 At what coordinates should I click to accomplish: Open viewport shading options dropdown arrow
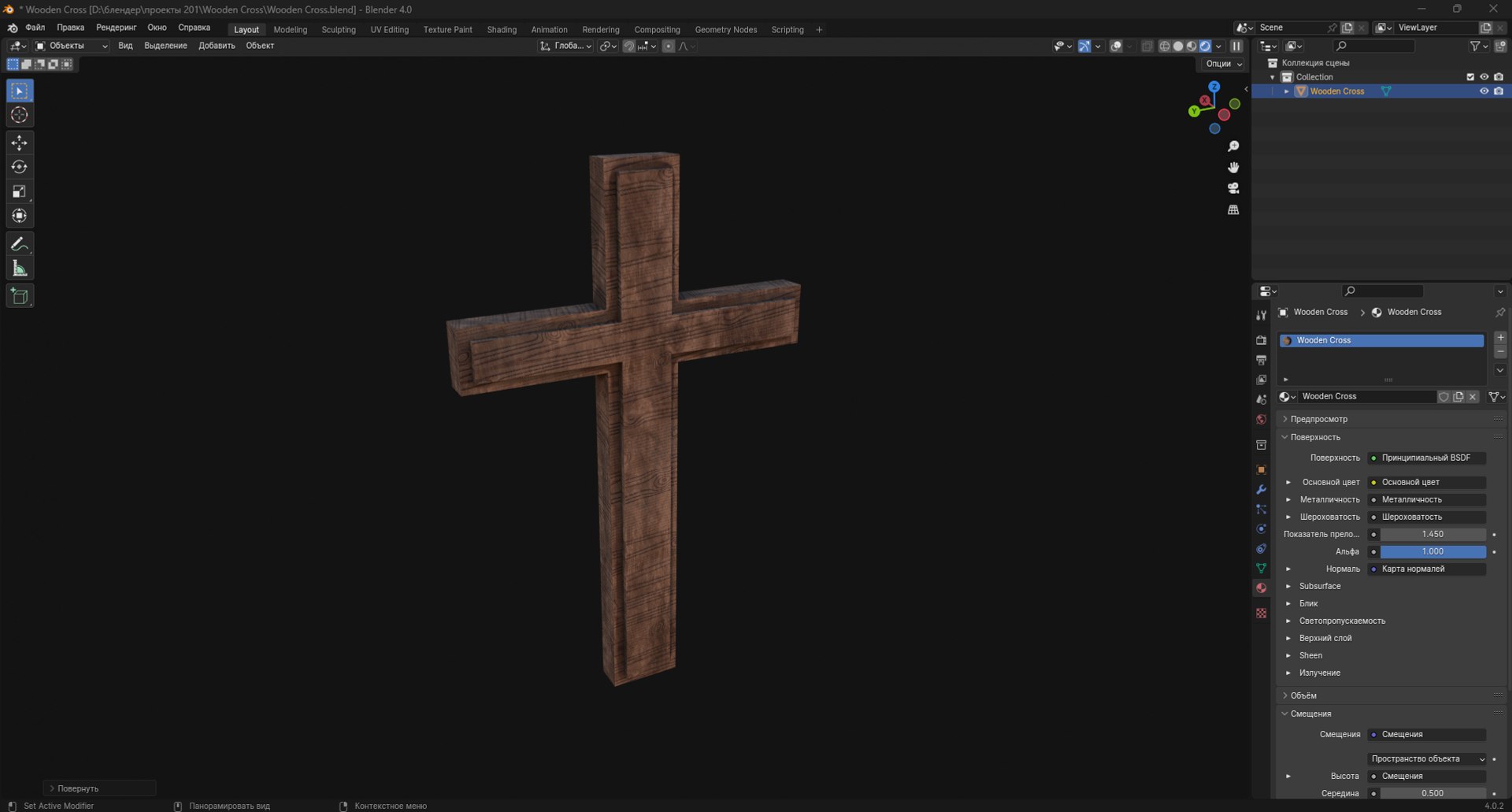pyautogui.click(x=1218, y=46)
